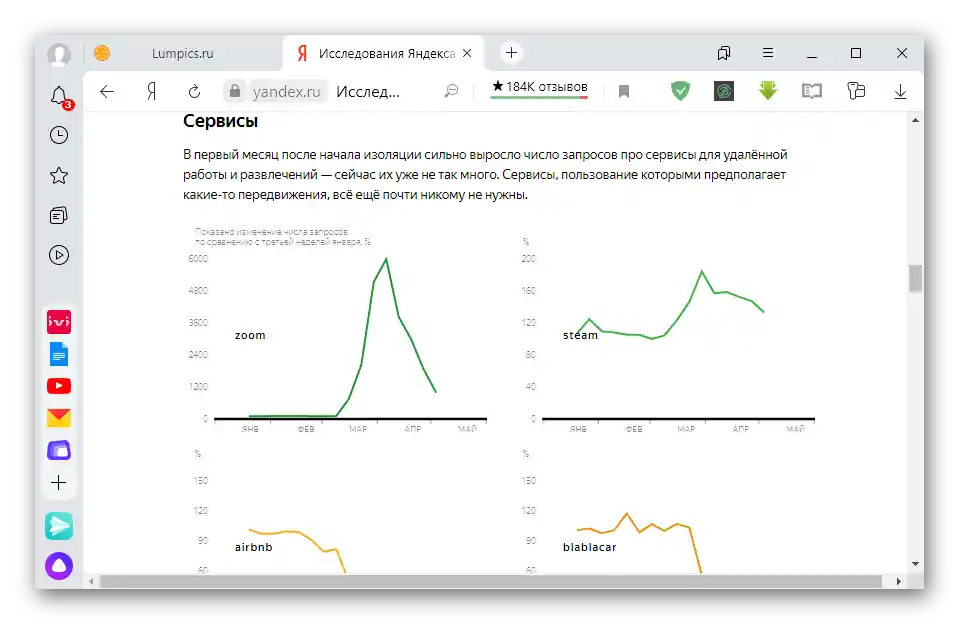
Task: Click the Сервисы heading
Action: tap(220, 121)
